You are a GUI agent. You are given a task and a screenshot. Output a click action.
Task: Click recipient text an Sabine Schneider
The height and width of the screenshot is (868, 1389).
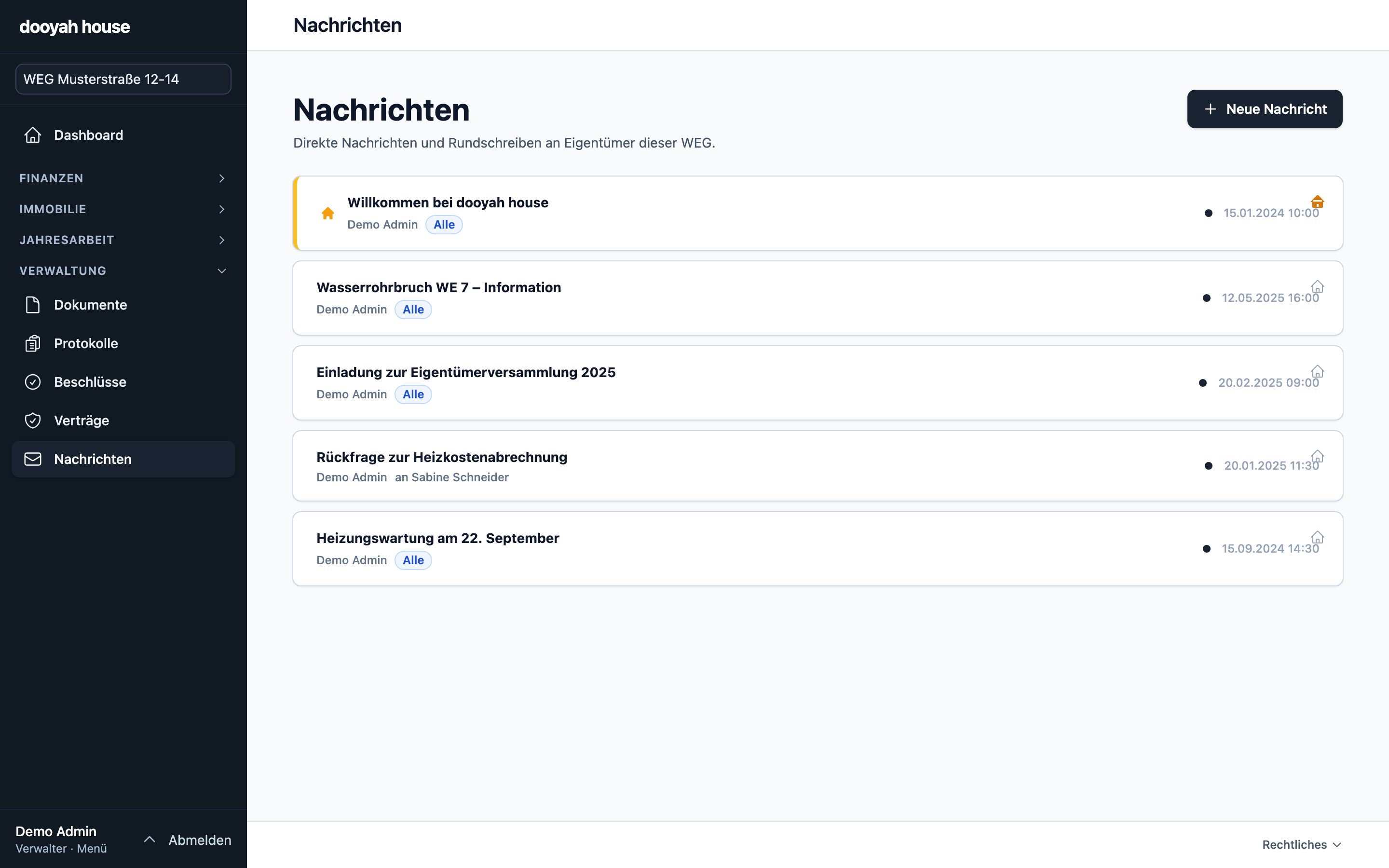pyautogui.click(x=452, y=477)
